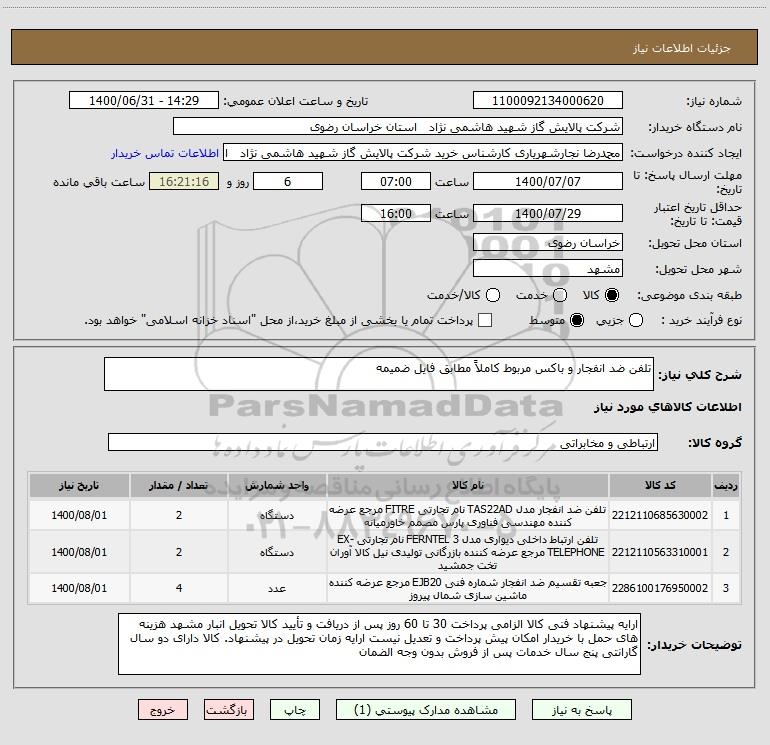Click the deadline time 07:00 field

coord(396,181)
